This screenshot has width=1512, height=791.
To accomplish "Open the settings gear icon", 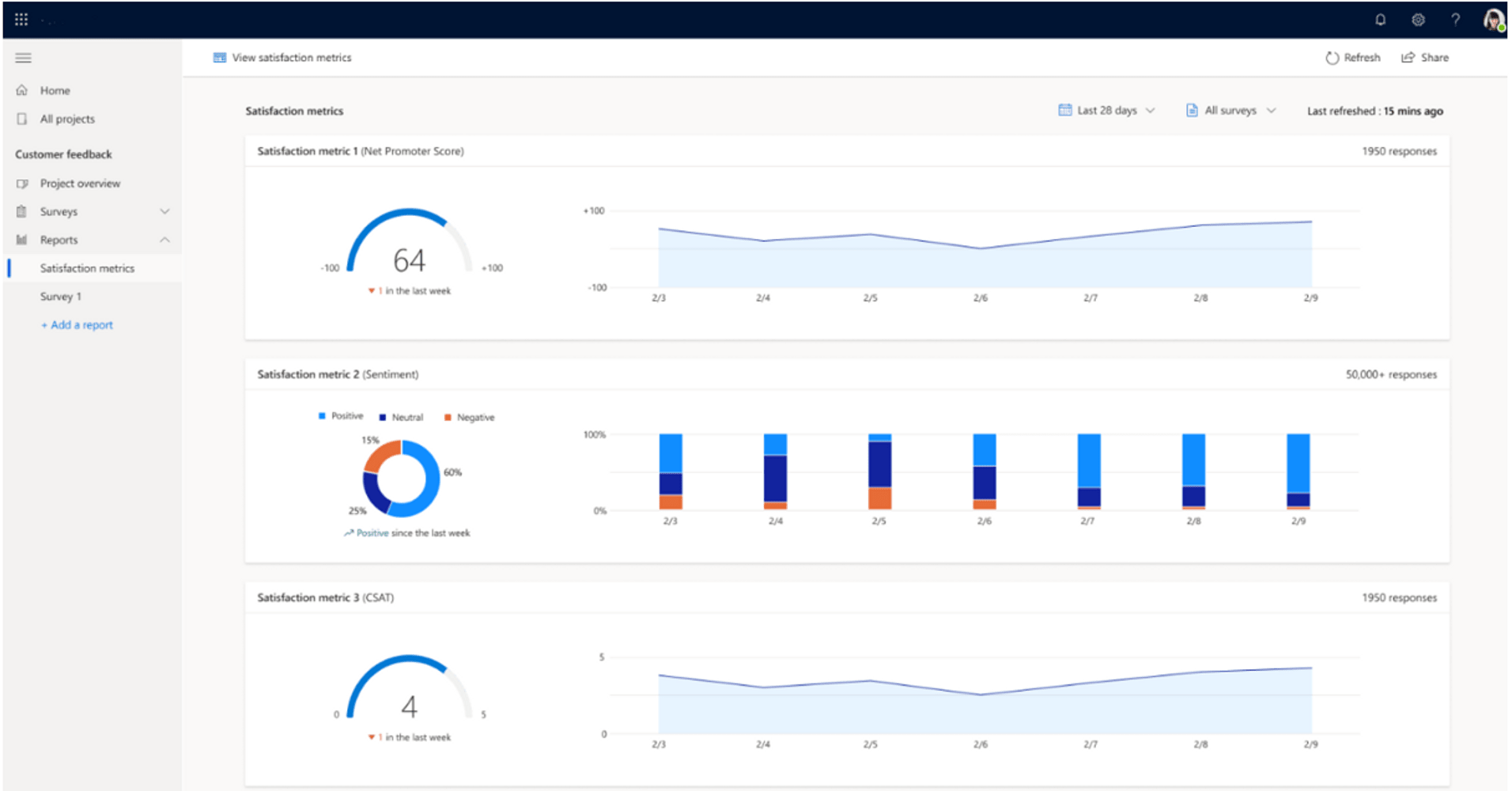I will [x=1418, y=19].
